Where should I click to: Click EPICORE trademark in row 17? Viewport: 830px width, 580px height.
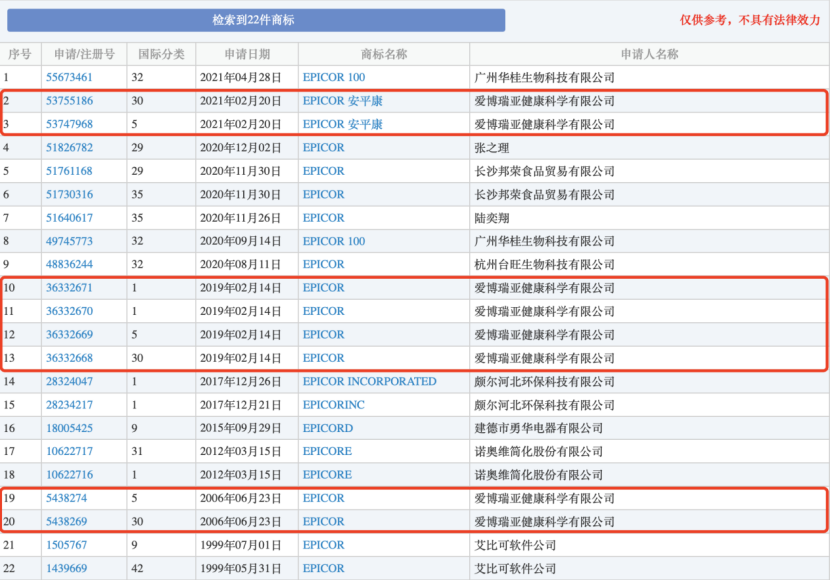[x=327, y=451]
